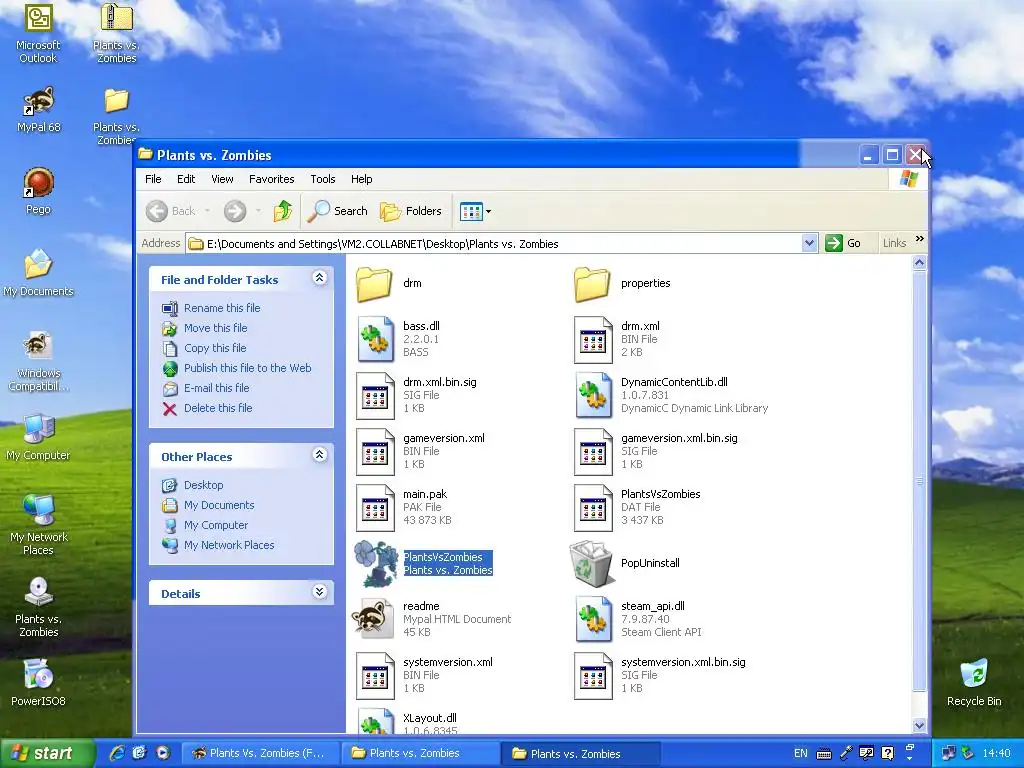Collapse File and Folder Tasks panel

(x=319, y=278)
